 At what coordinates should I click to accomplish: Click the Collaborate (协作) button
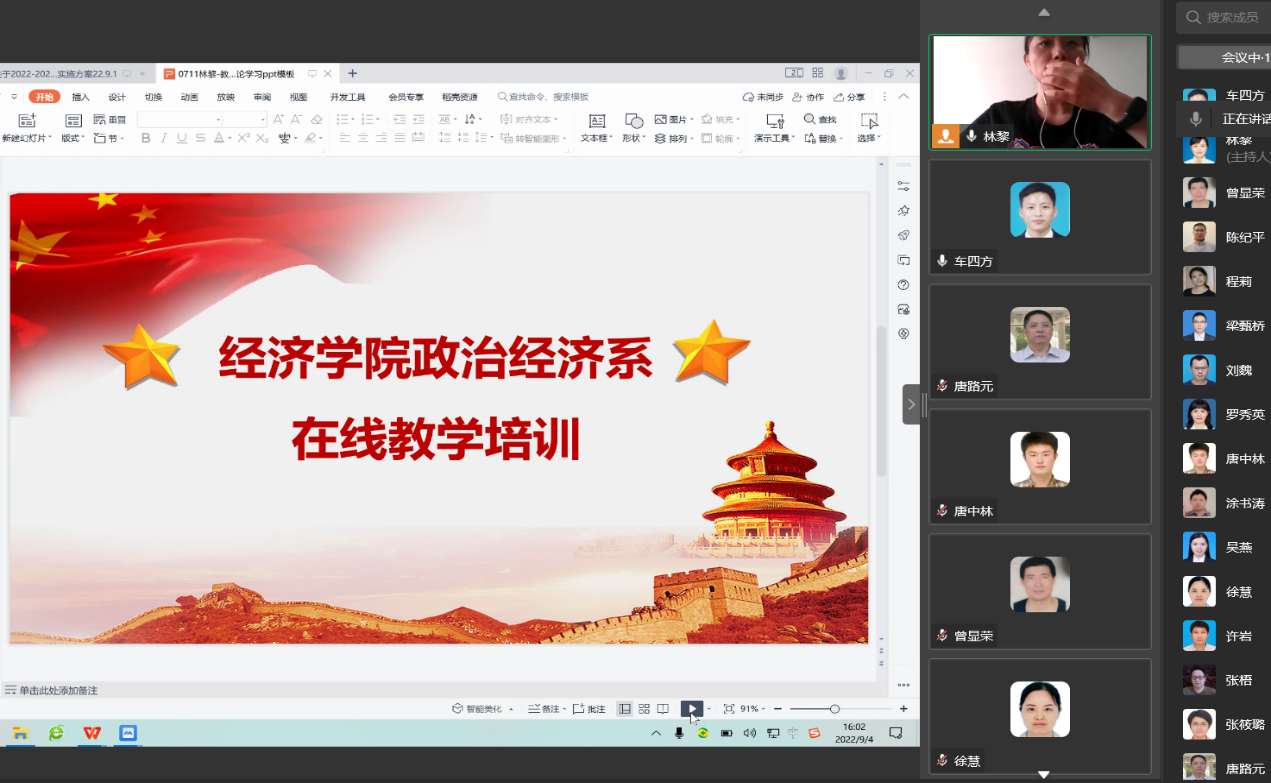(808, 97)
